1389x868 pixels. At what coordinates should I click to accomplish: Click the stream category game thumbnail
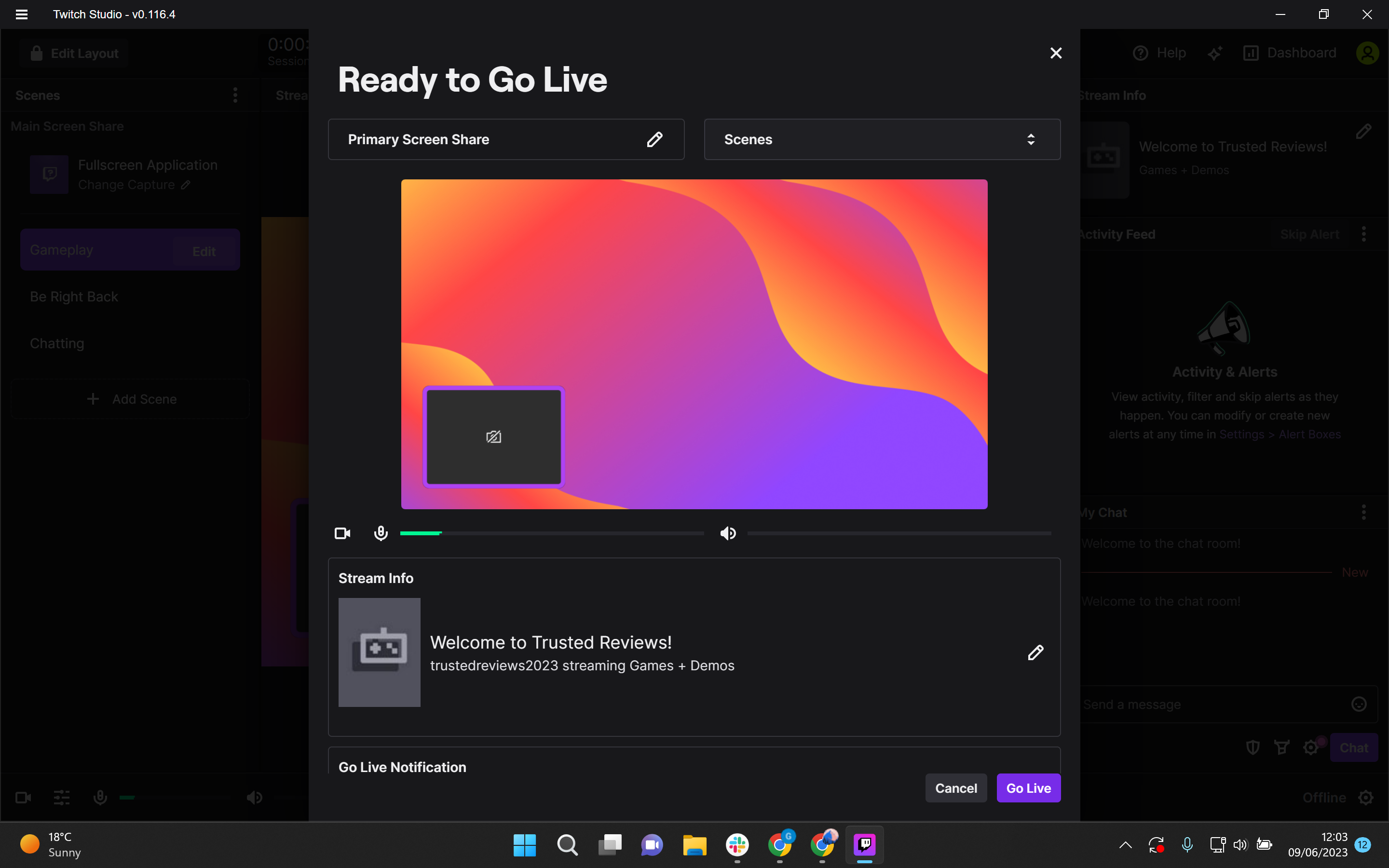click(x=380, y=652)
